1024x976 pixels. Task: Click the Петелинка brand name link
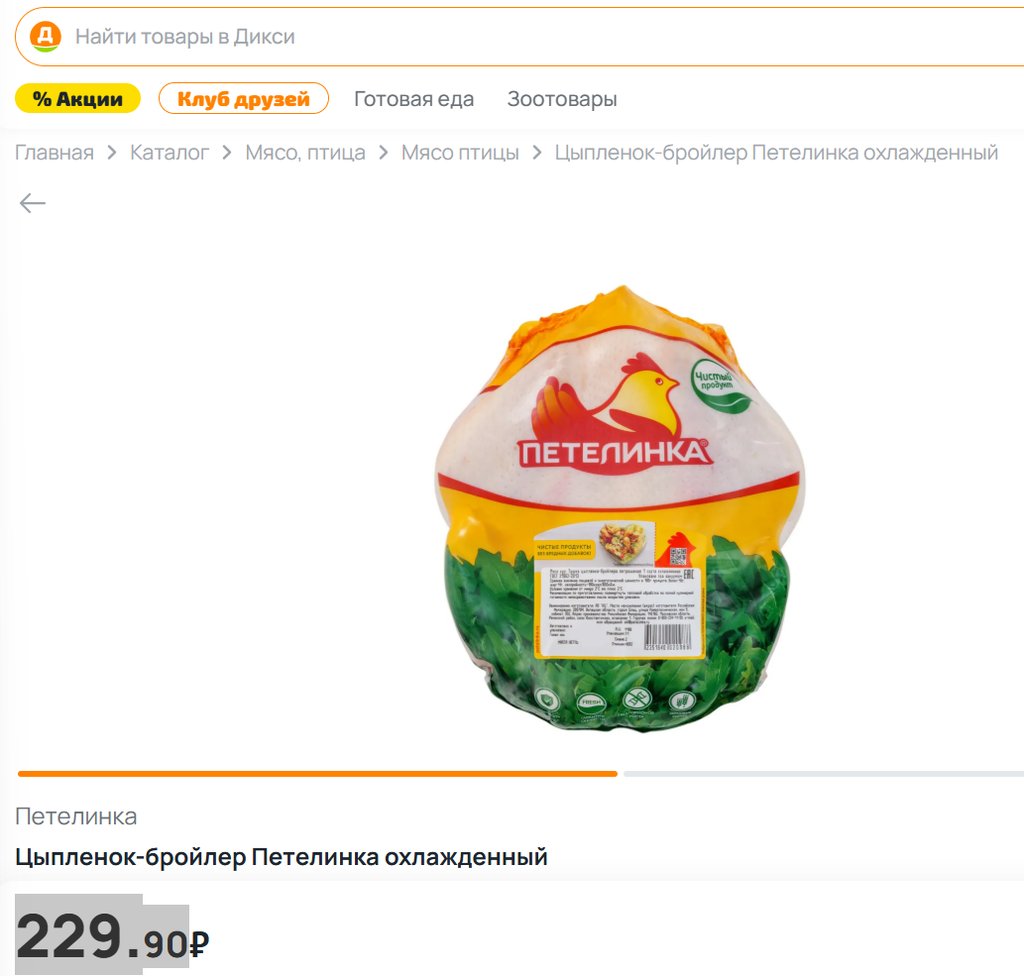pos(76,817)
